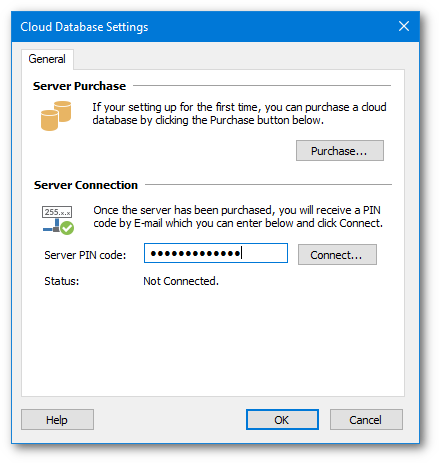Click the Not Connected status text

[181, 281]
